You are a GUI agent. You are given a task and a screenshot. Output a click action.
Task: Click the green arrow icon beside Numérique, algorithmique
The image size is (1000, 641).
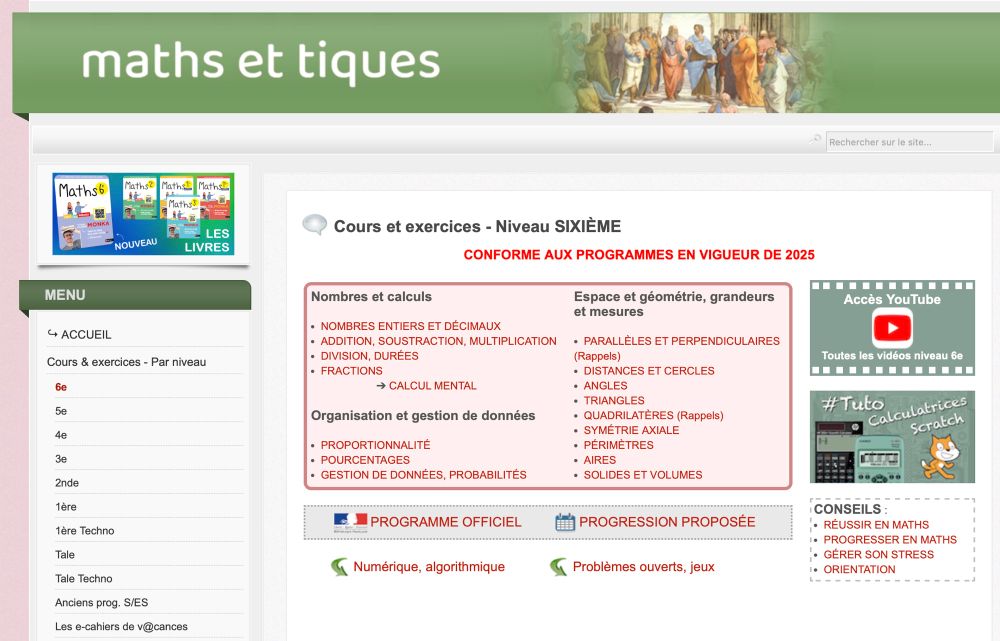[x=339, y=566]
